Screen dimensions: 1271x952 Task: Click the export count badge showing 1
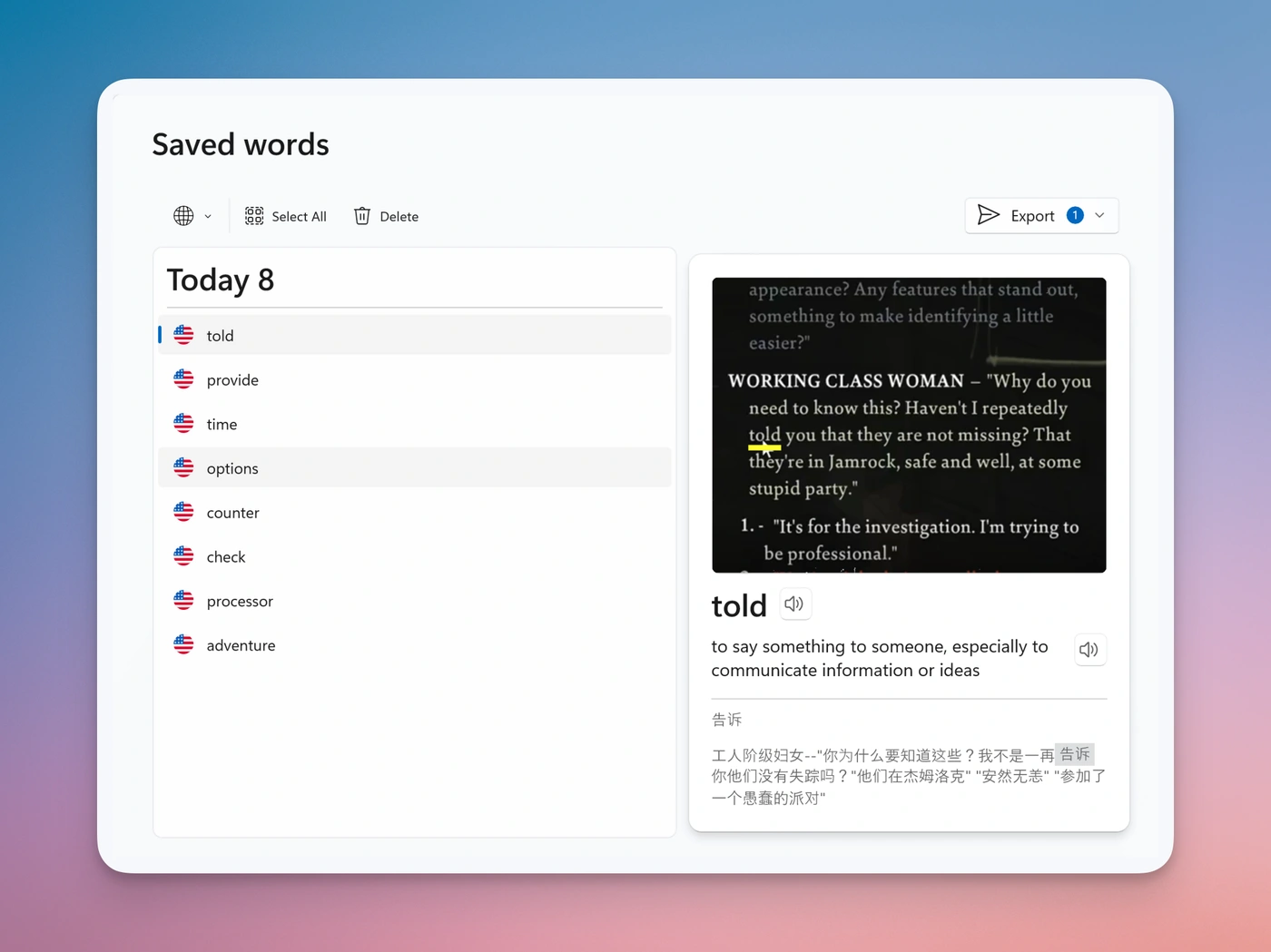(x=1075, y=215)
